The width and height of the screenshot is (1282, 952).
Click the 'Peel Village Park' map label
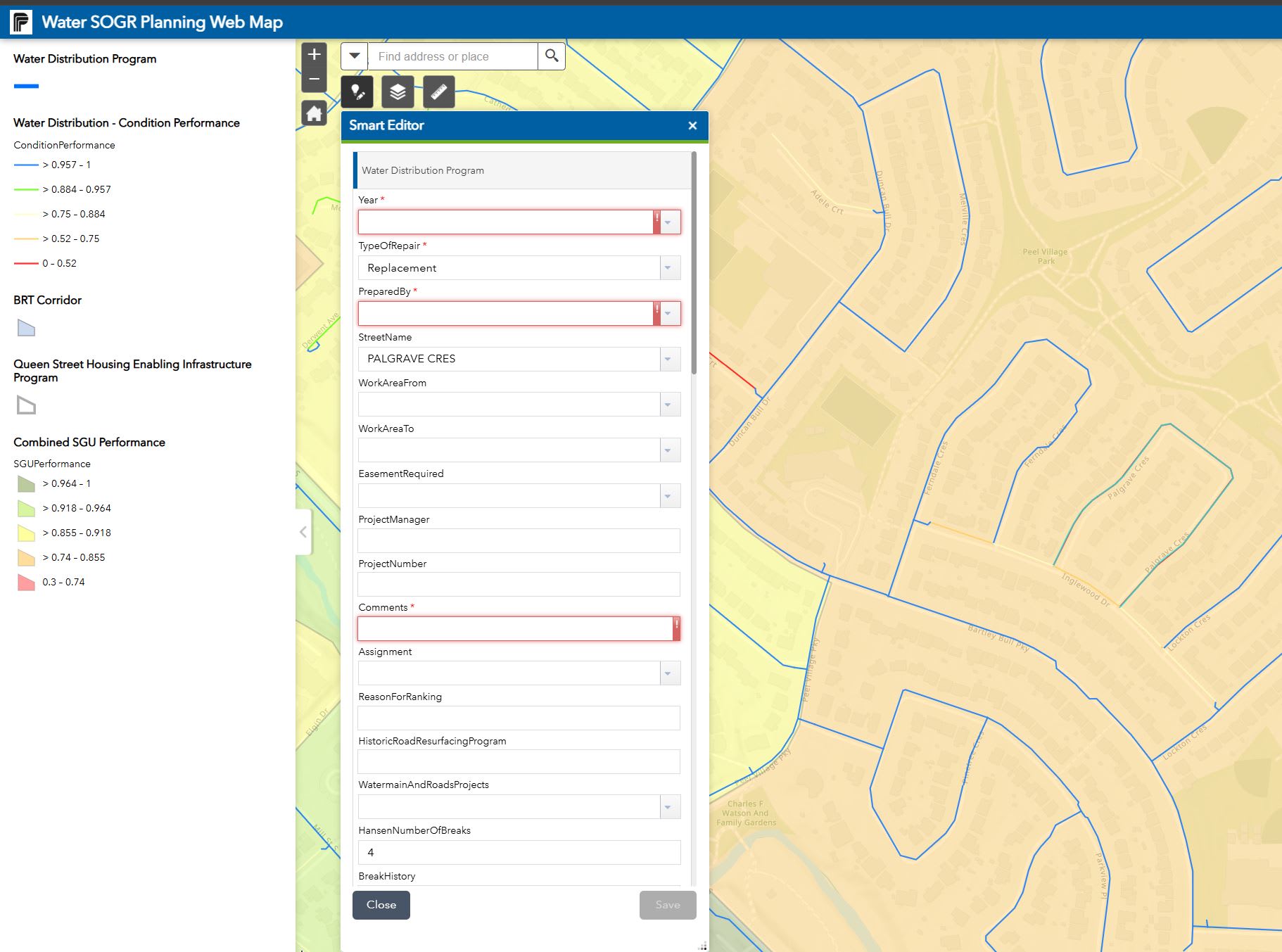click(1045, 256)
